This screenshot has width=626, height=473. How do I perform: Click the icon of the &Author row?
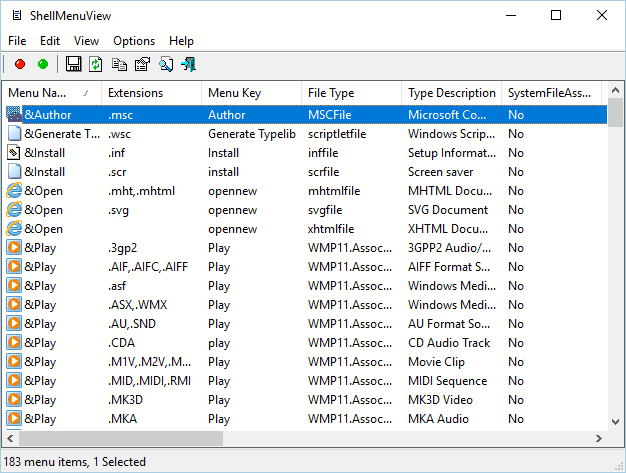(x=14, y=115)
